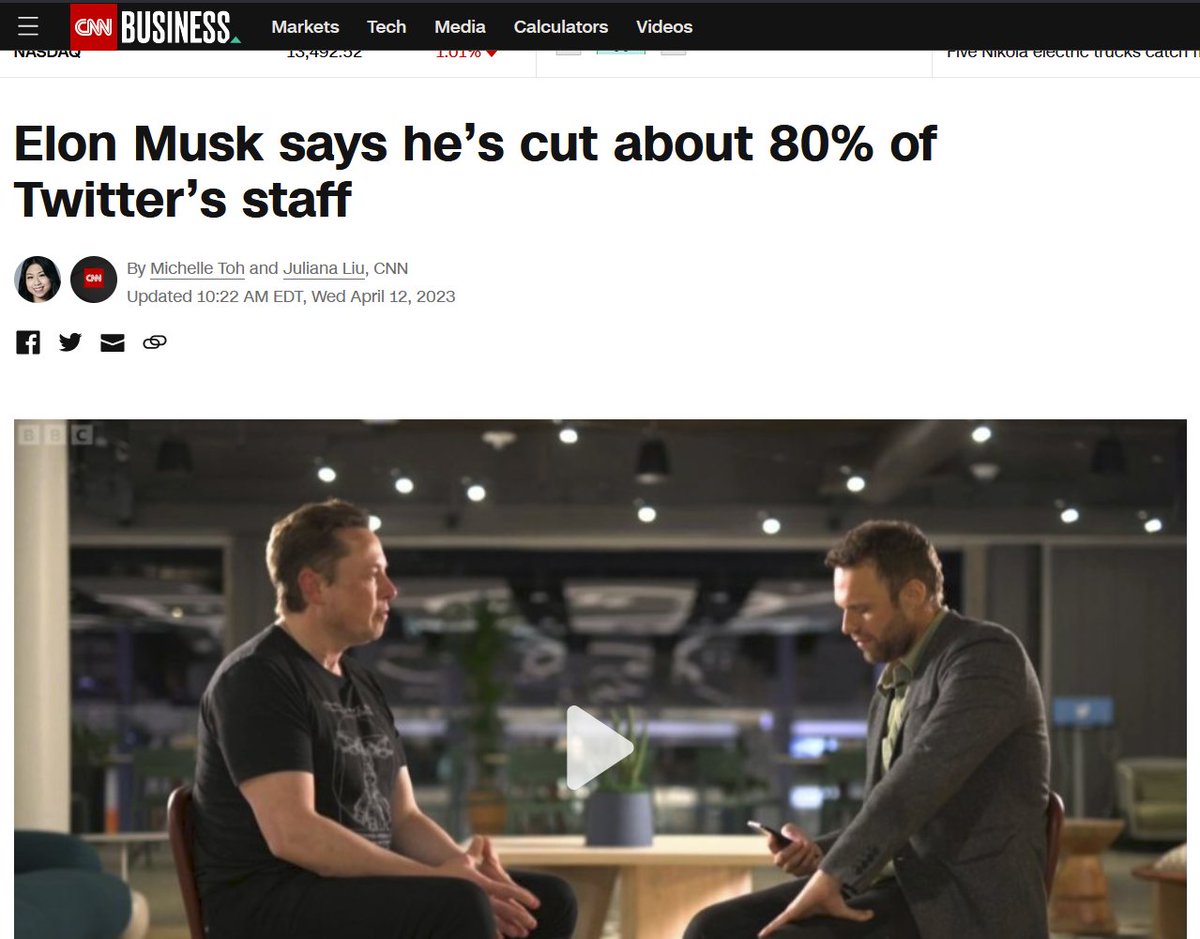Viewport: 1200px width, 939px height.
Task: Click the article headline about Twitter staff
Action: (x=475, y=172)
